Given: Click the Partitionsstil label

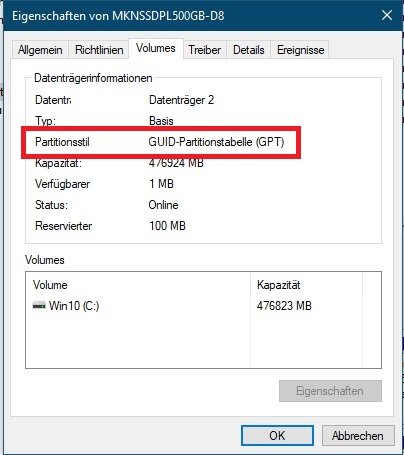Looking at the screenshot, I should 62,142.
